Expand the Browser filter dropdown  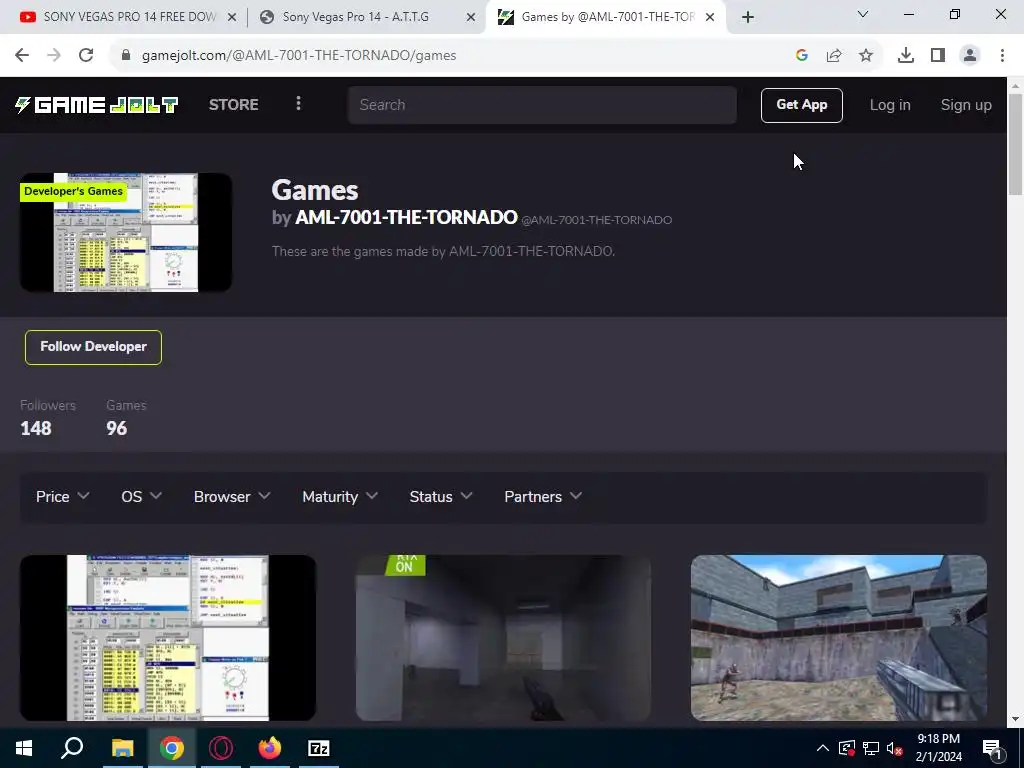click(232, 497)
